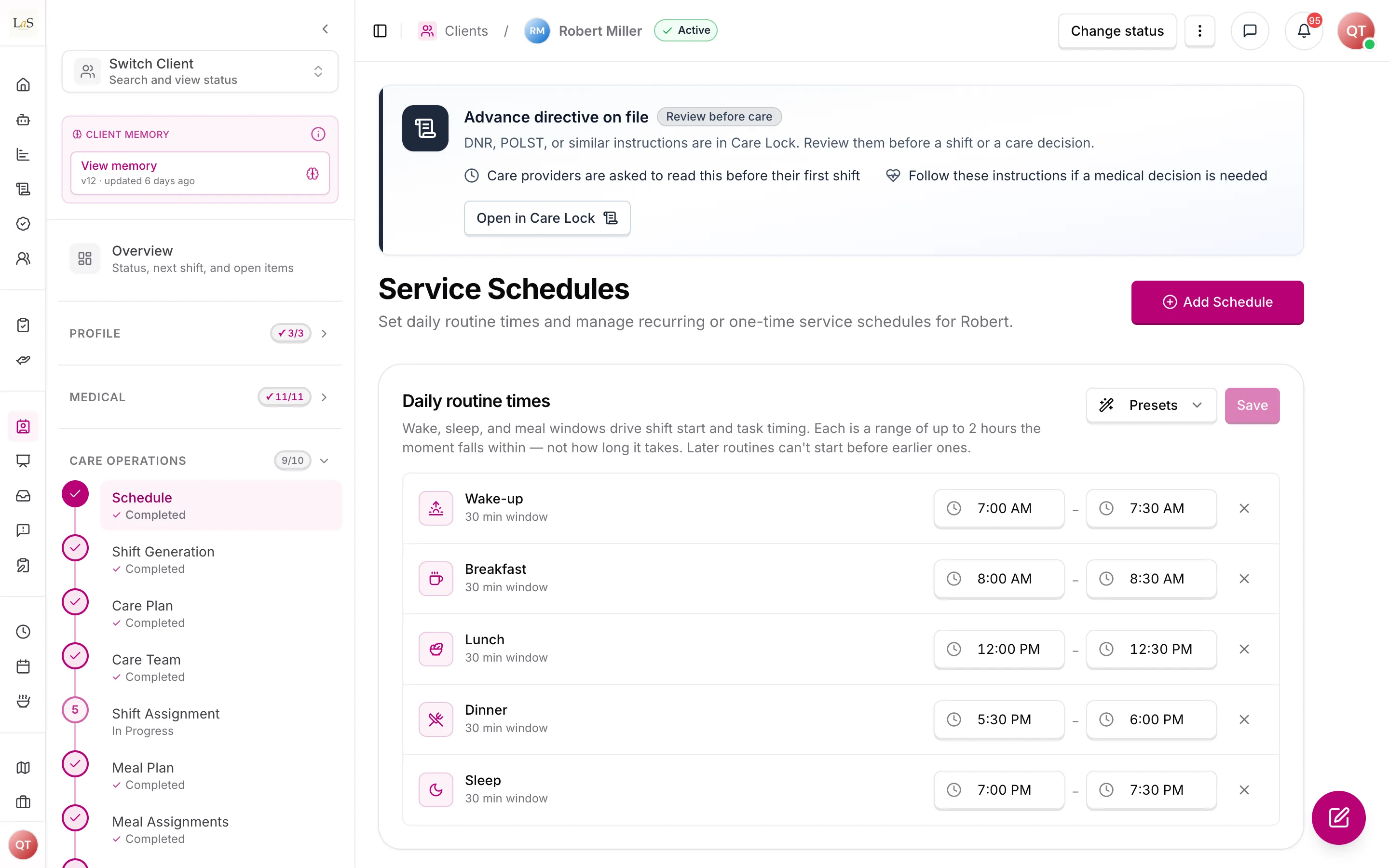Edit the Dinner start time 5:30 PM
Image resolution: width=1389 pixels, height=868 pixels.
tap(999, 719)
